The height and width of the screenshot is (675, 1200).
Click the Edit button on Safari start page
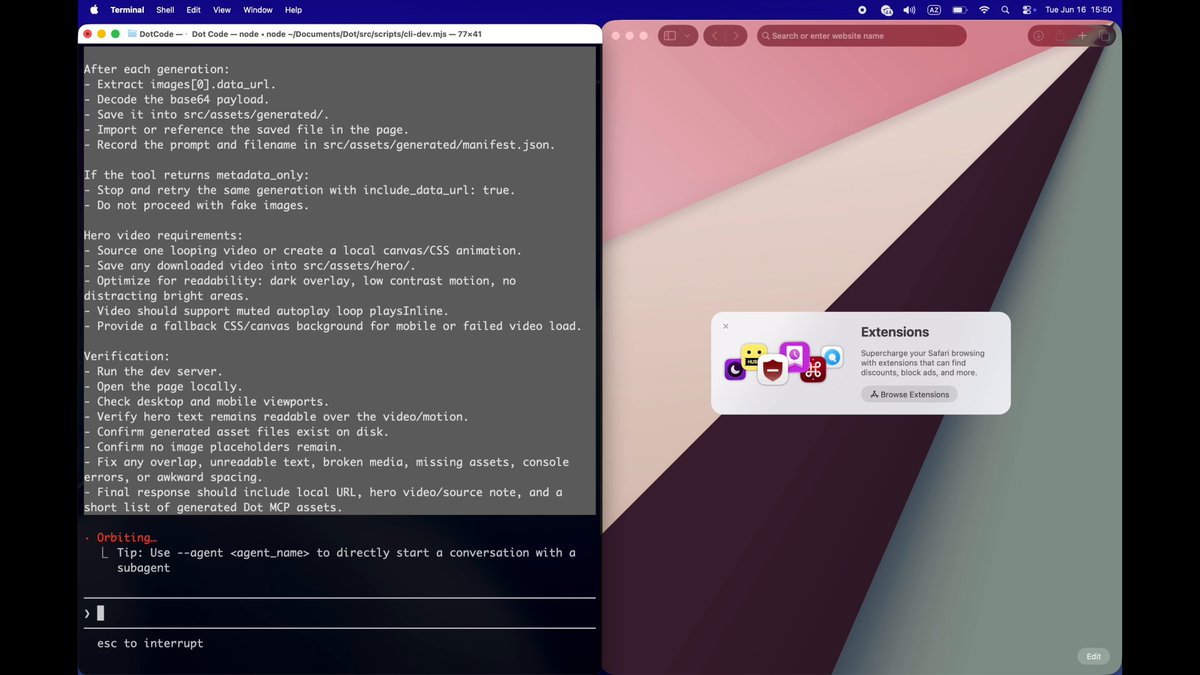coord(1094,656)
